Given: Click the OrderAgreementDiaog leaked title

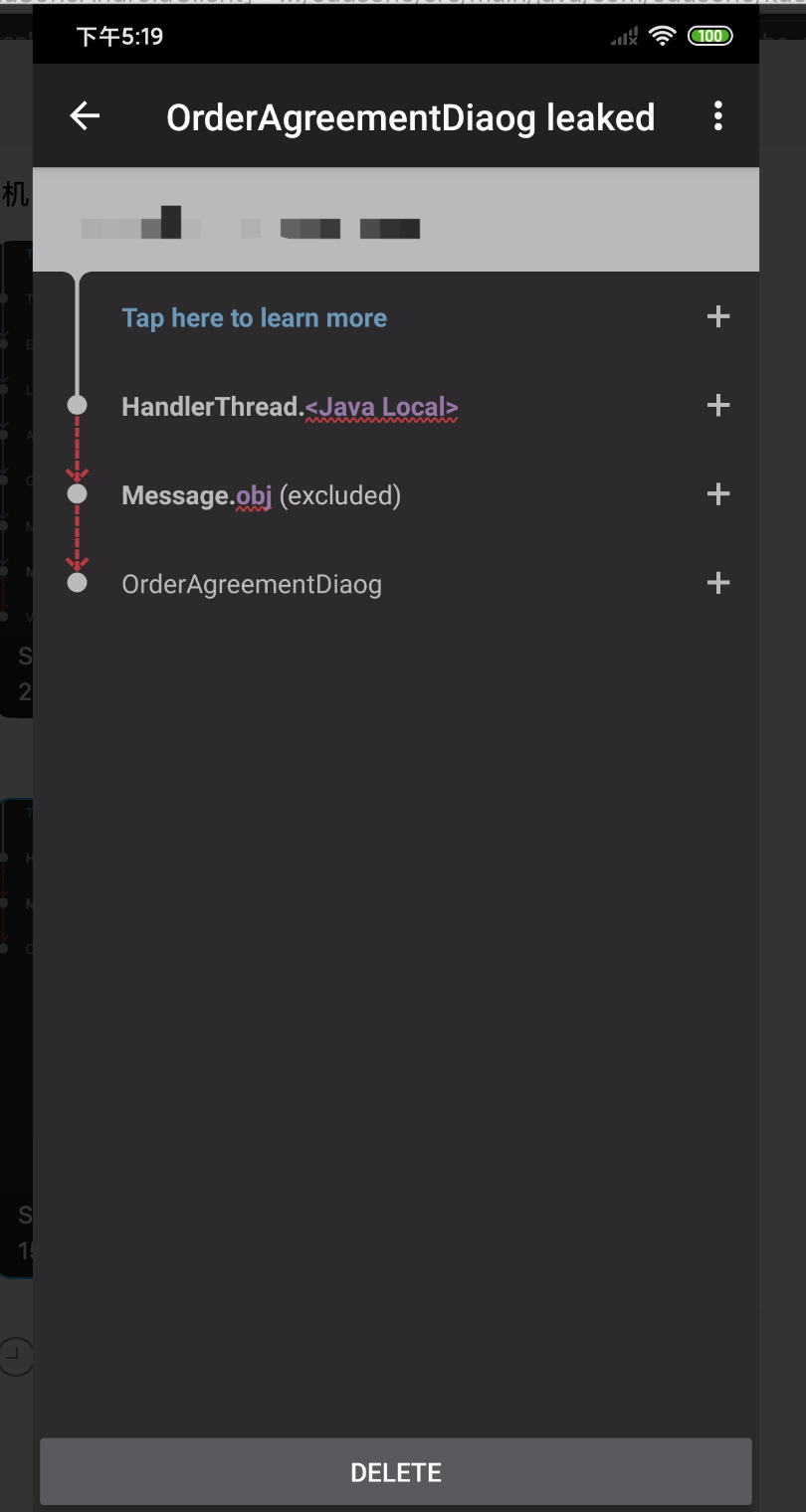Looking at the screenshot, I should 410,117.
